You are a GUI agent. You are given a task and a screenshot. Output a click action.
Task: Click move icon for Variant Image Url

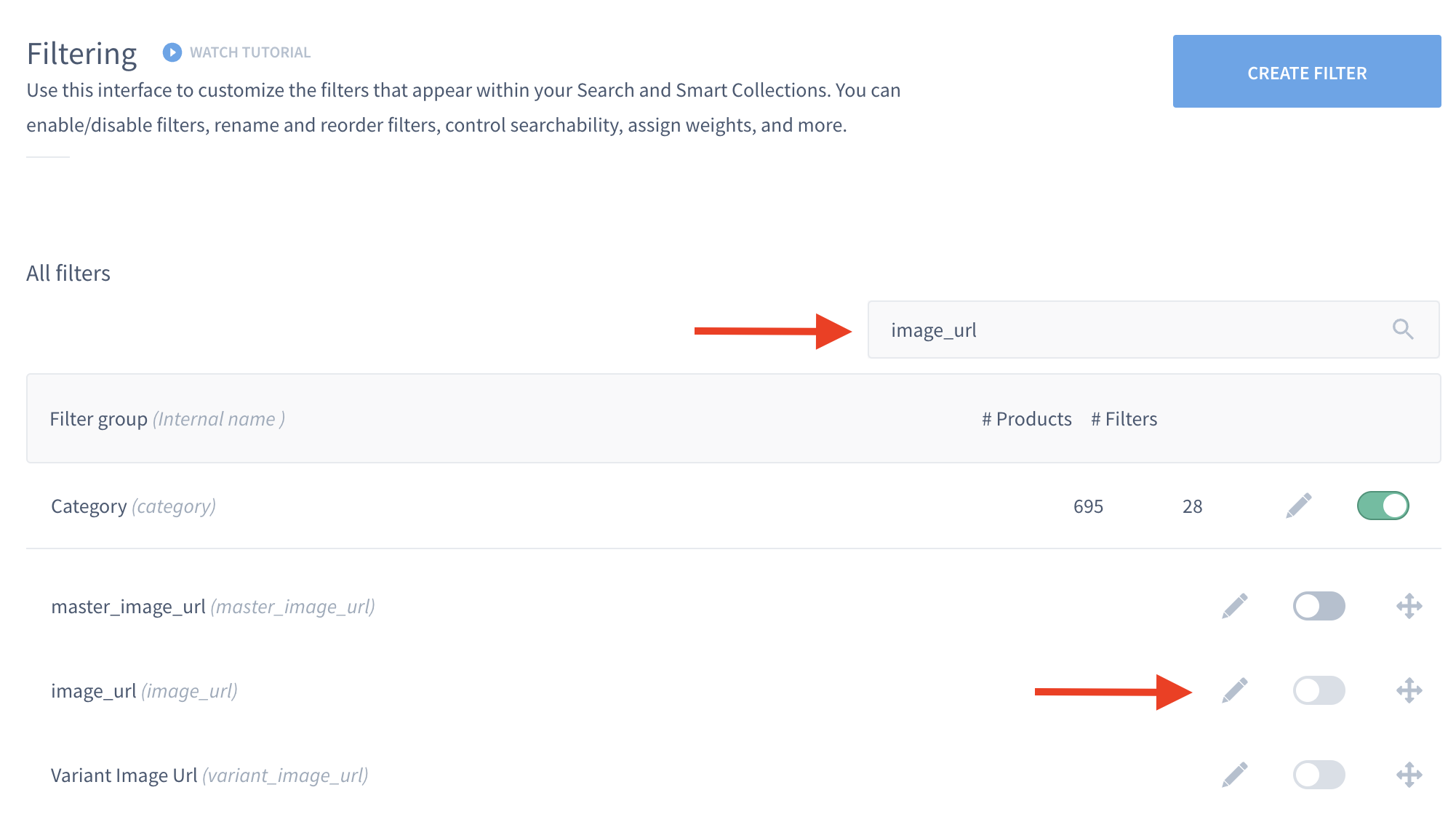click(1409, 775)
